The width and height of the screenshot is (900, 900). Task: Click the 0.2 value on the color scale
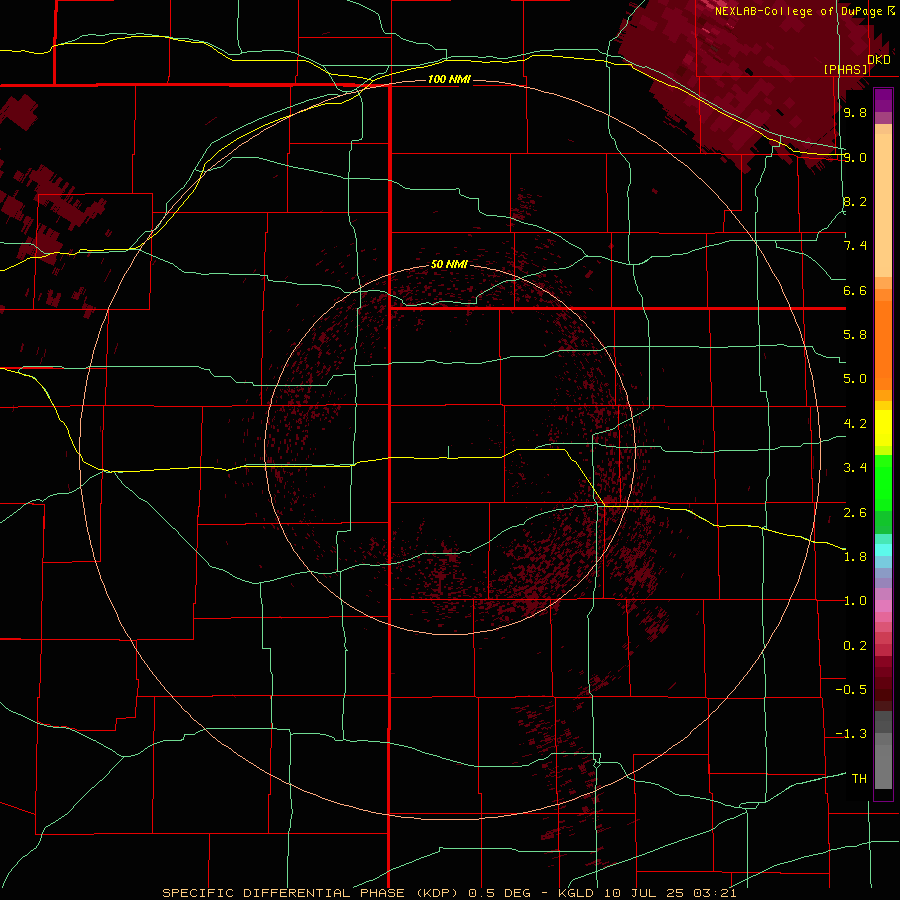(855, 646)
